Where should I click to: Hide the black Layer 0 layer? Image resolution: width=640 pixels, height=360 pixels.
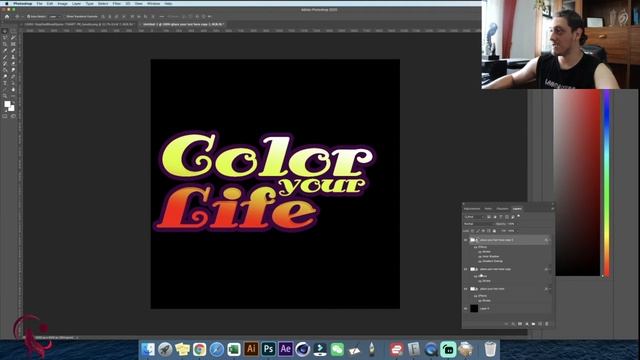point(465,309)
